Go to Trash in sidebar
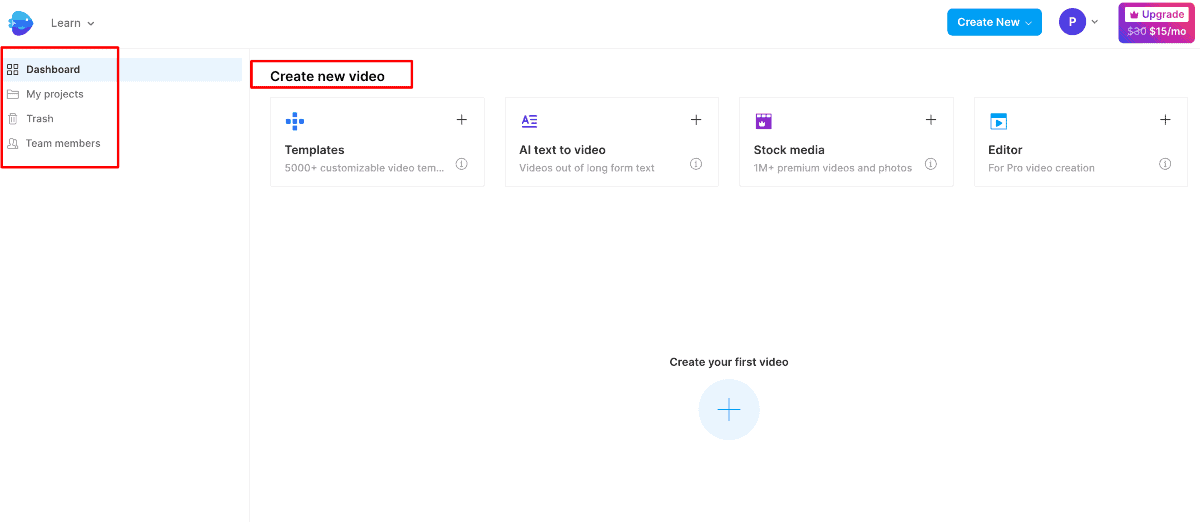This screenshot has width=1200, height=522. [x=40, y=119]
